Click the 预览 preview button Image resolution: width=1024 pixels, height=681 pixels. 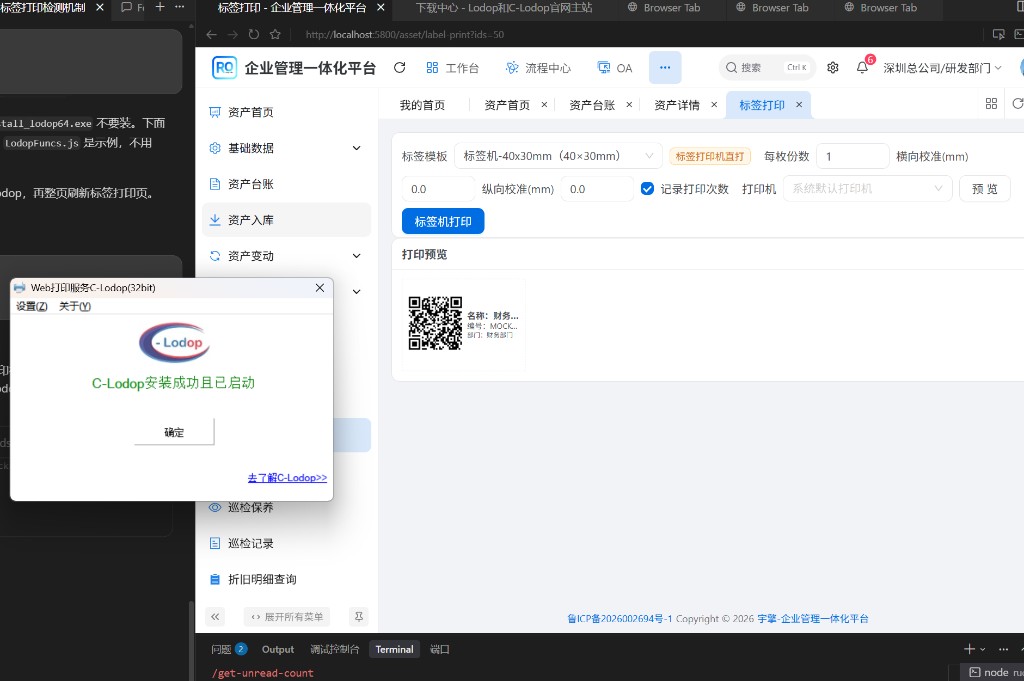click(984, 189)
